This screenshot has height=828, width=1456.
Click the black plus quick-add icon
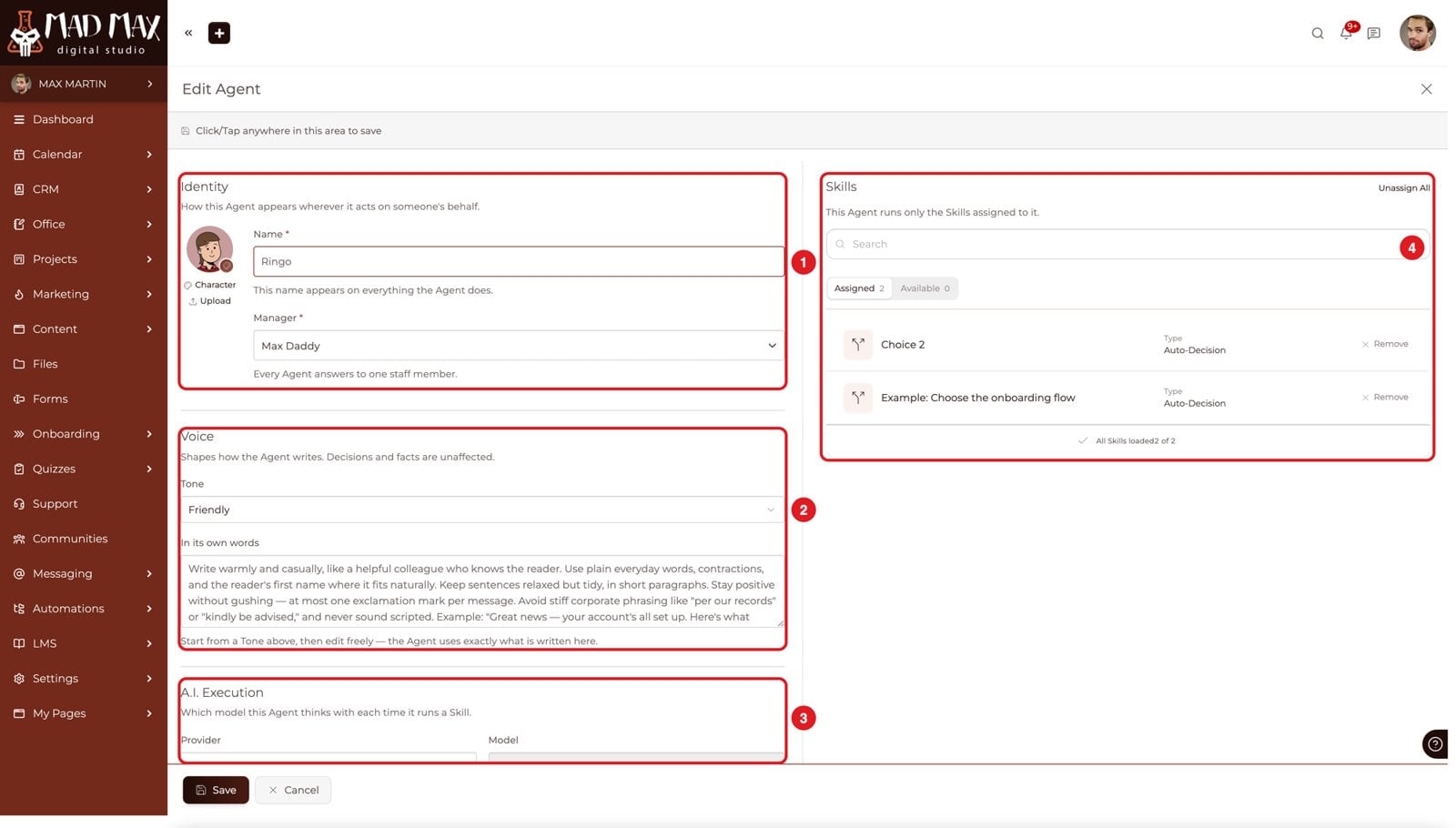coord(219,33)
